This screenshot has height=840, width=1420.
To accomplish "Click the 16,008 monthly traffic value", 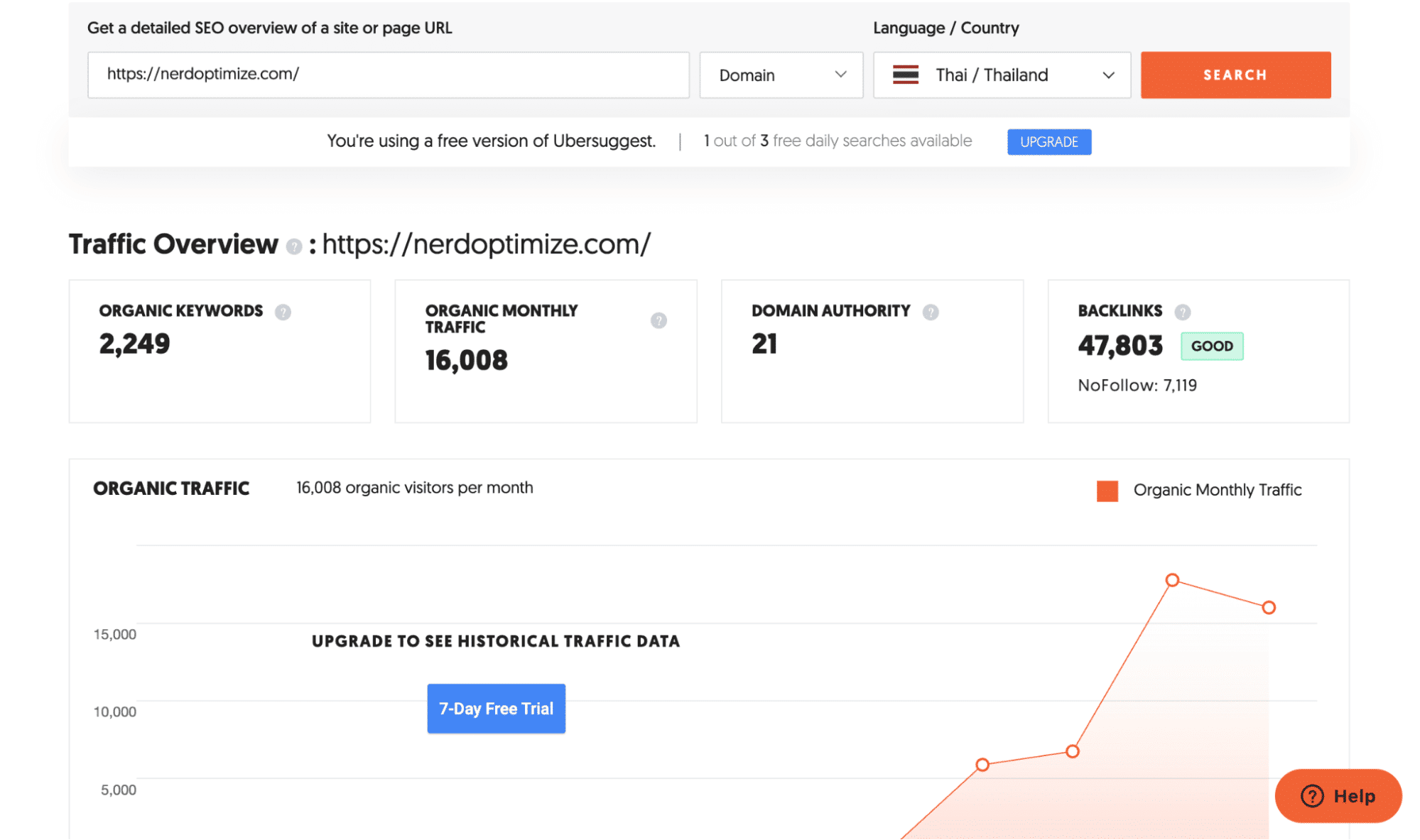I will point(467,360).
